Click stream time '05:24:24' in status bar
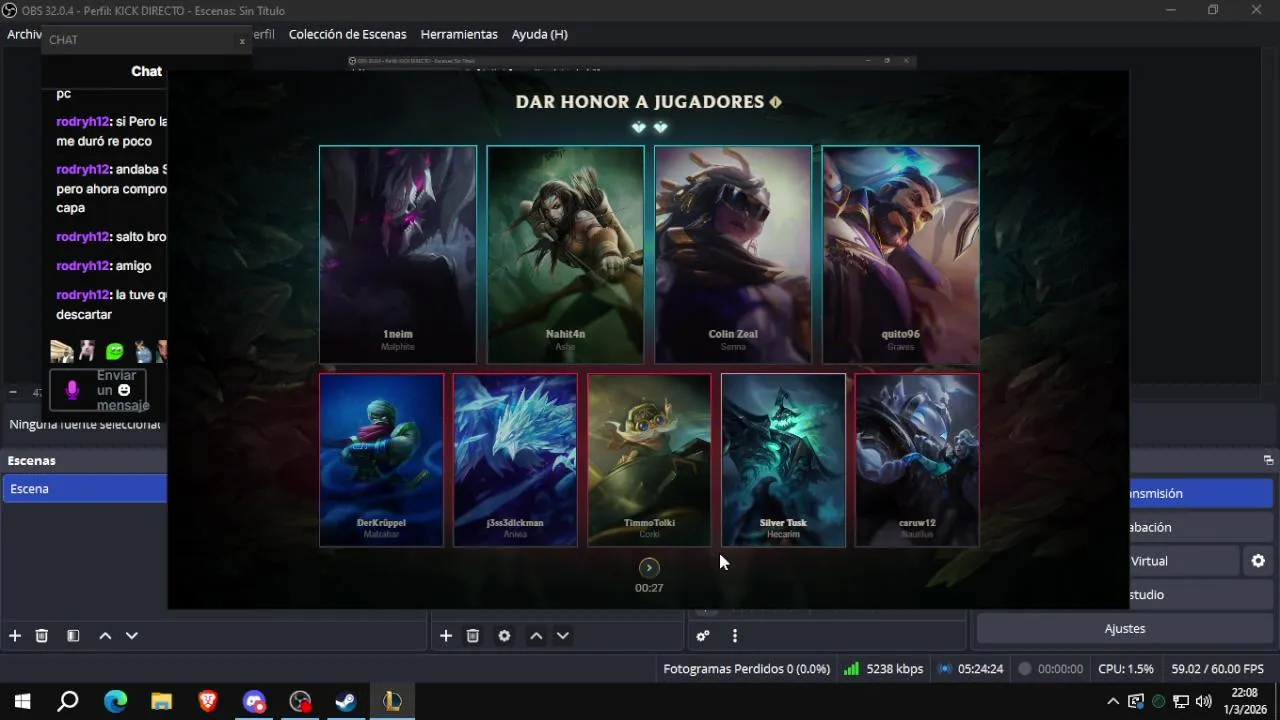1280x720 pixels. 980,669
